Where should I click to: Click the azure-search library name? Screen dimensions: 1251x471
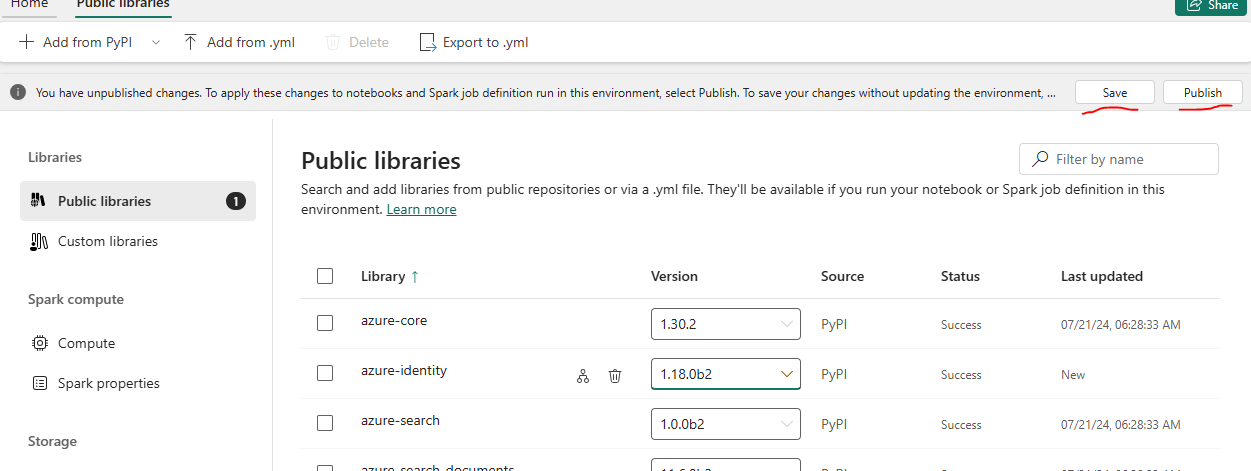tap(400, 420)
